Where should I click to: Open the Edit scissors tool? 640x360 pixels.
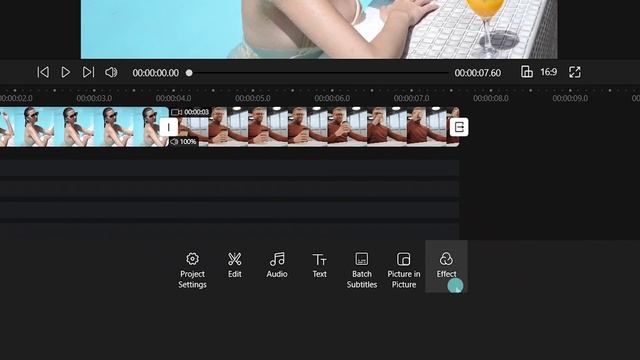tap(235, 265)
